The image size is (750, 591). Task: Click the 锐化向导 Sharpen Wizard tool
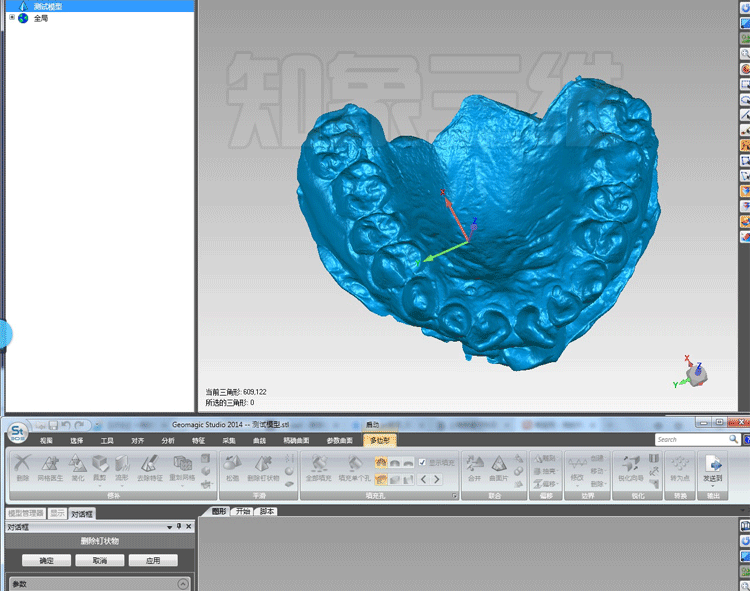(631, 468)
